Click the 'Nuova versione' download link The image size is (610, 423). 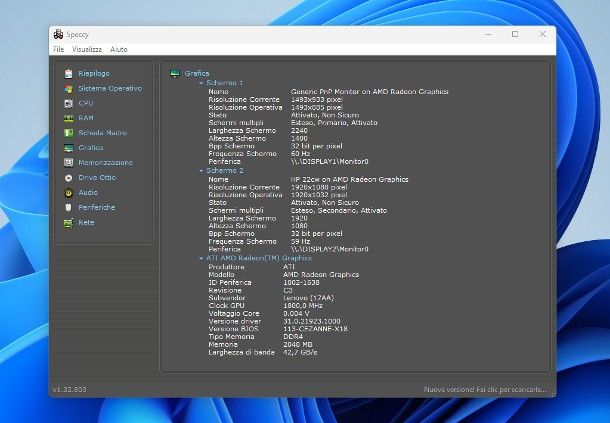(484, 388)
